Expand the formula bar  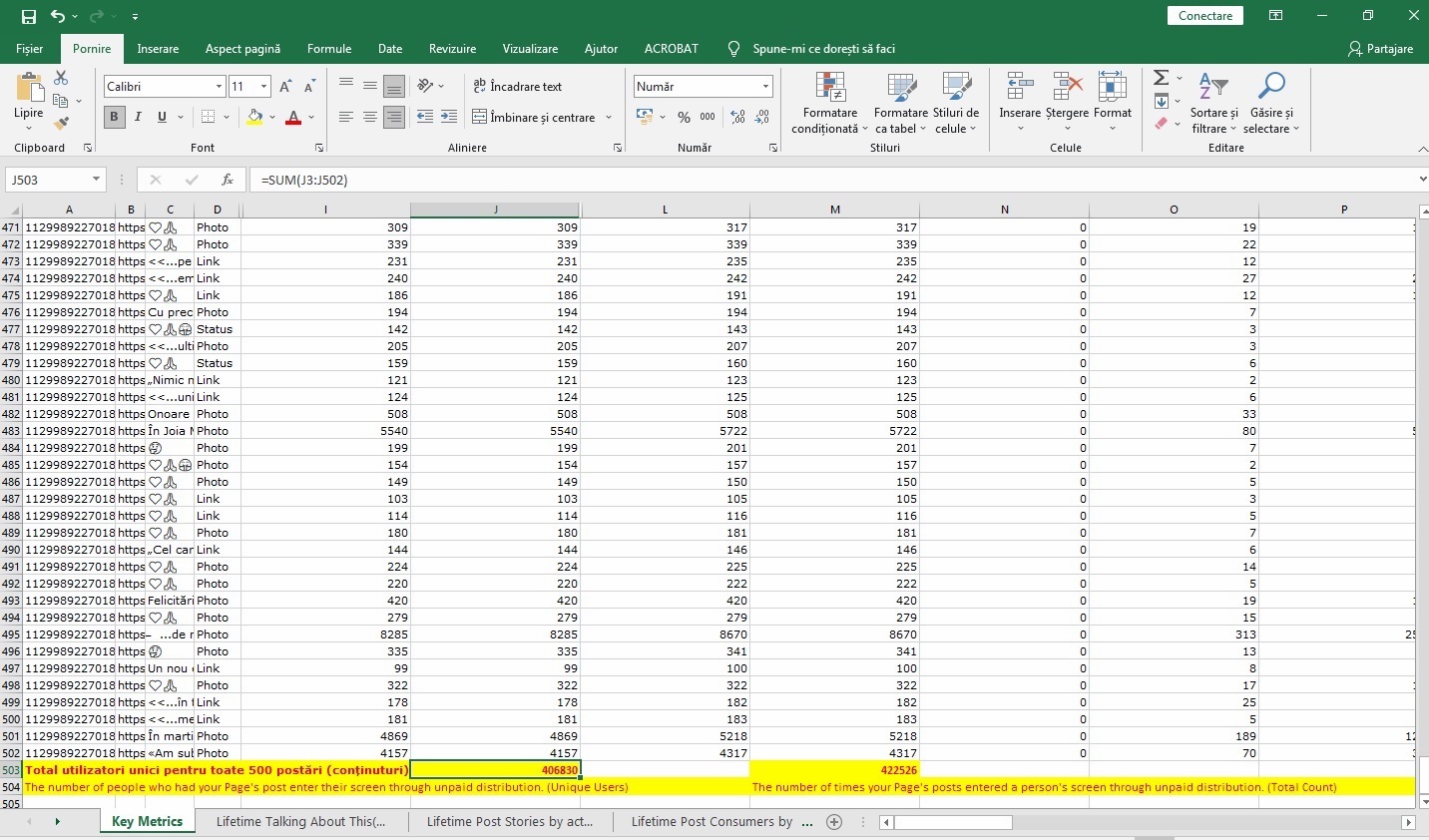pos(1421,180)
